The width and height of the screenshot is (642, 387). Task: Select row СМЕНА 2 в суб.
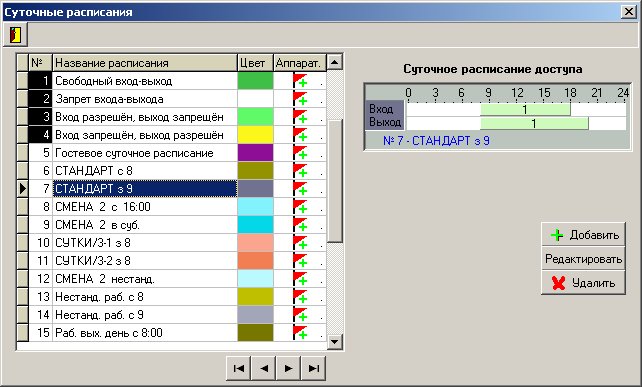(145, 225)
